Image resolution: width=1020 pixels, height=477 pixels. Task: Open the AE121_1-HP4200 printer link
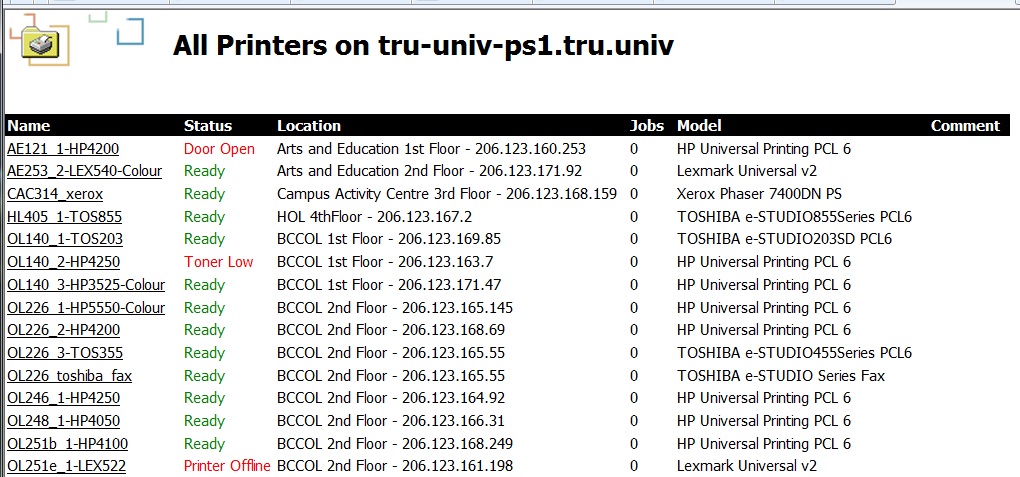62,149
